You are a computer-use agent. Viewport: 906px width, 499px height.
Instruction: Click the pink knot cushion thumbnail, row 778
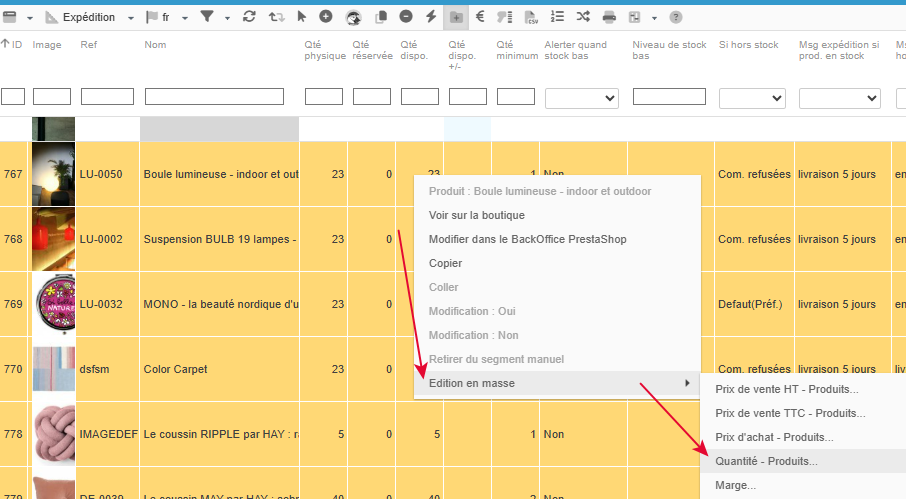pyautogui.click(x=53, y=434)
